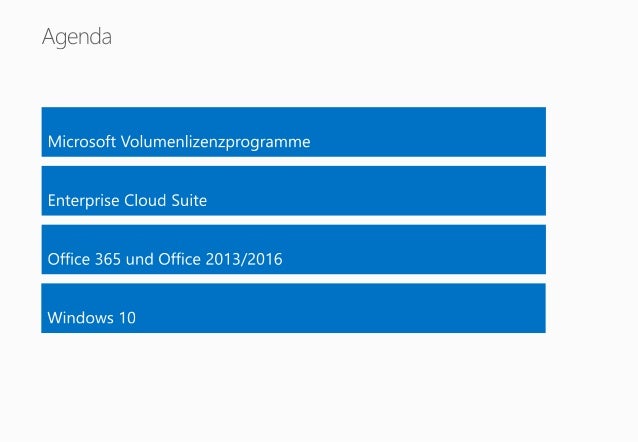Click the 2013/2016 text in third bar
Image resolution: width=638 pixels, height=442 pixels.
[x=244, y=259]
